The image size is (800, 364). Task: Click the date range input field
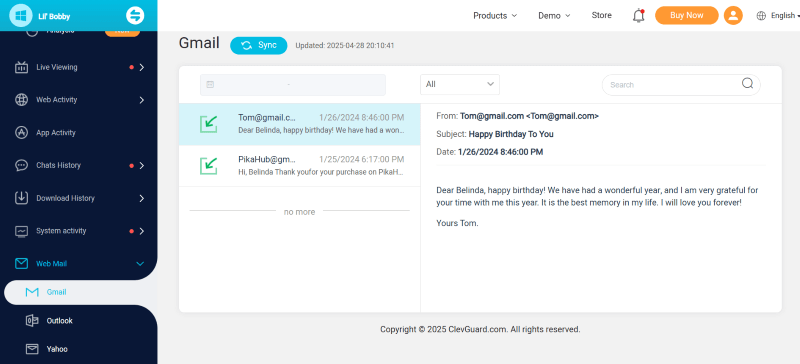293,85
